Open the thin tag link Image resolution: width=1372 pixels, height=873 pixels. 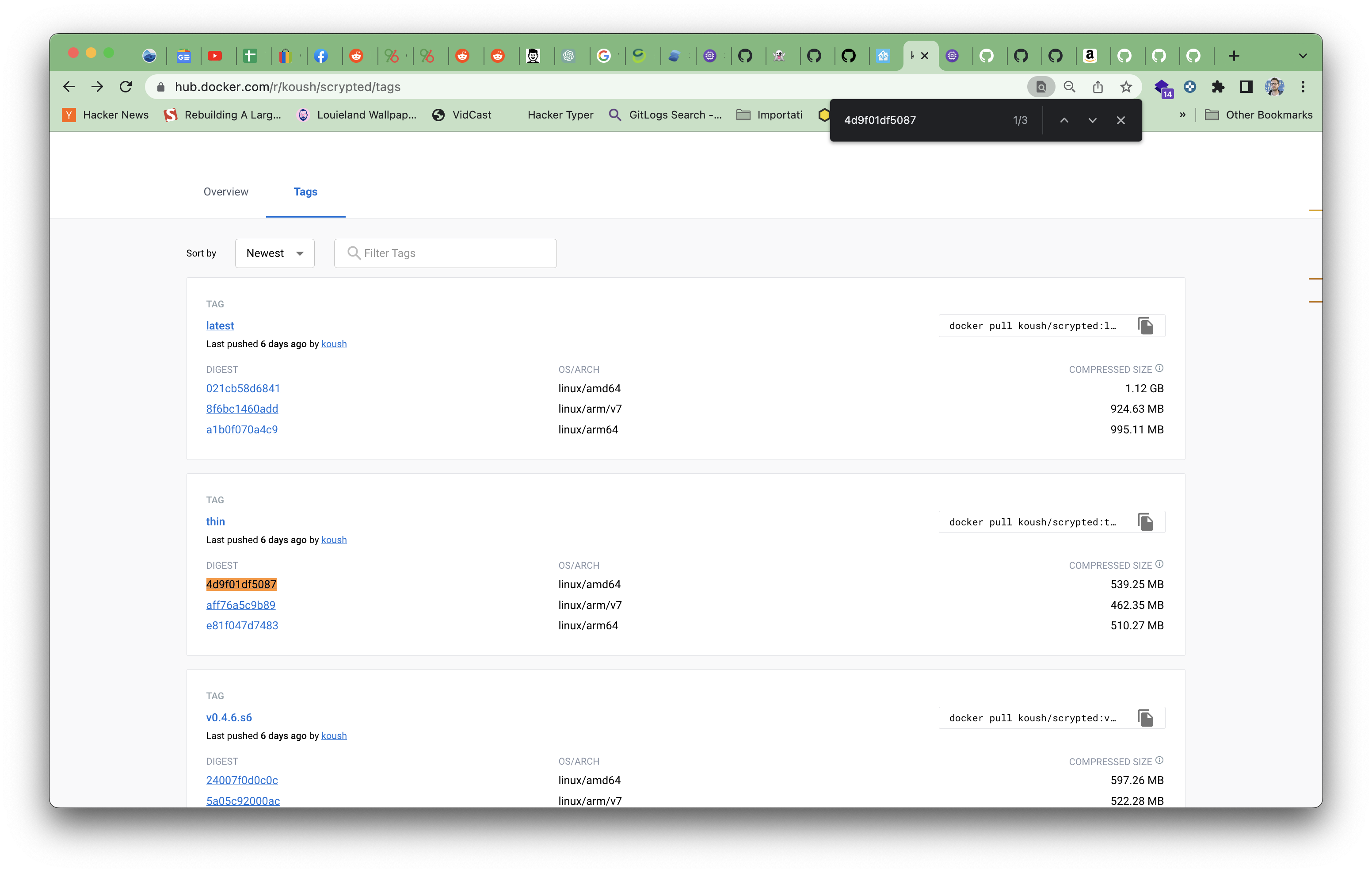coord(215,521)
